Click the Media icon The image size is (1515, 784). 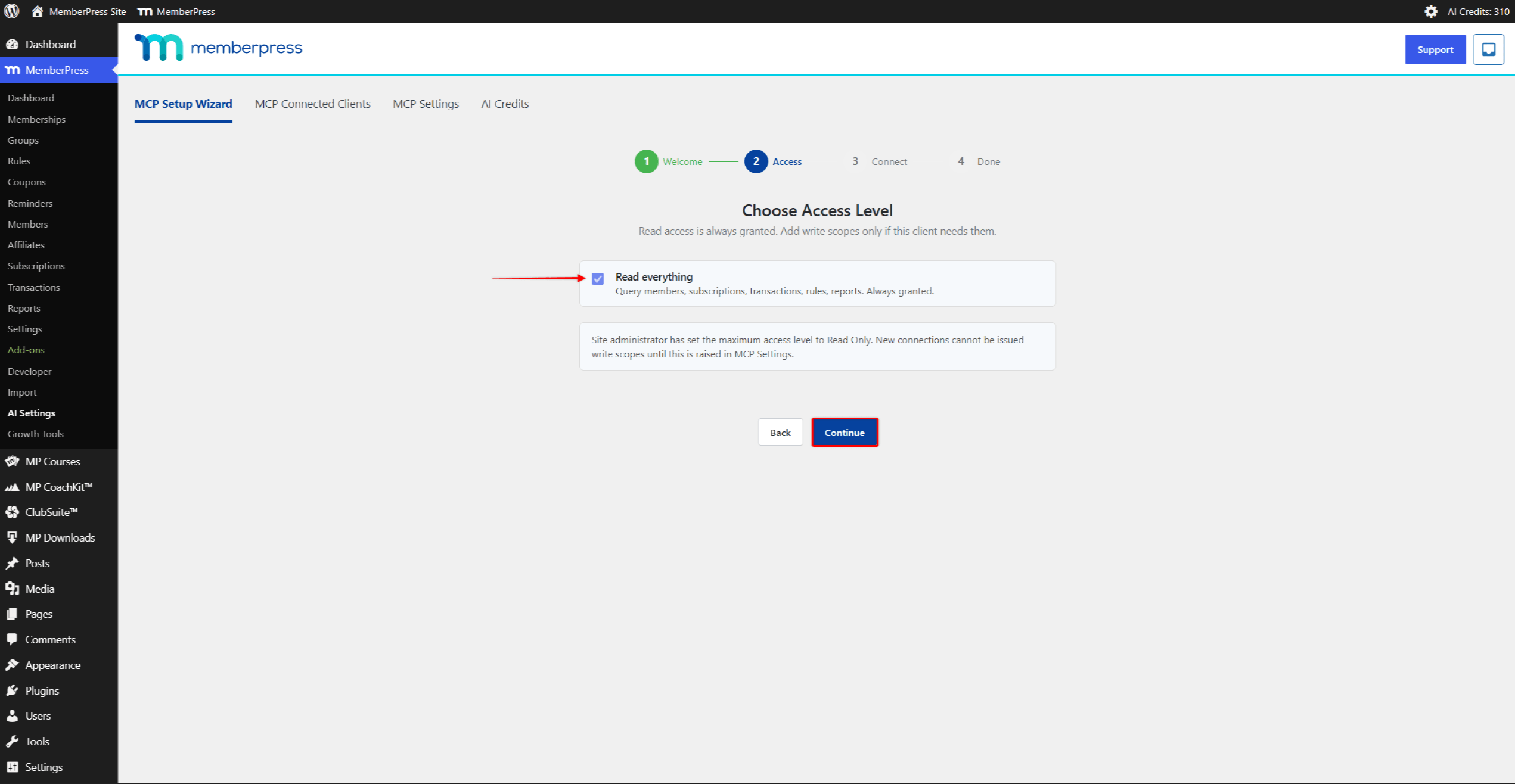click(x=12, y=589)
